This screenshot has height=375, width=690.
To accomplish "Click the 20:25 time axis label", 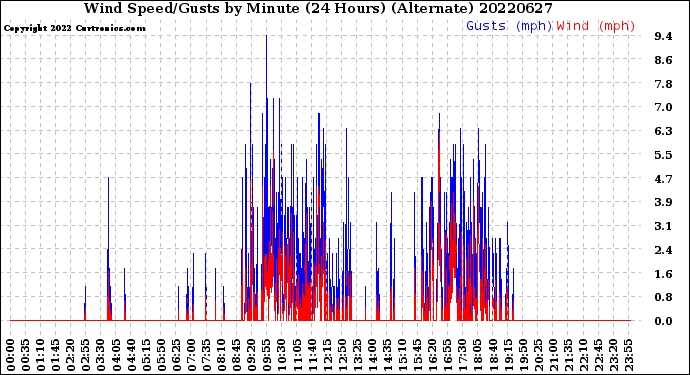I will pyautogui.click(x=538, y=355).
